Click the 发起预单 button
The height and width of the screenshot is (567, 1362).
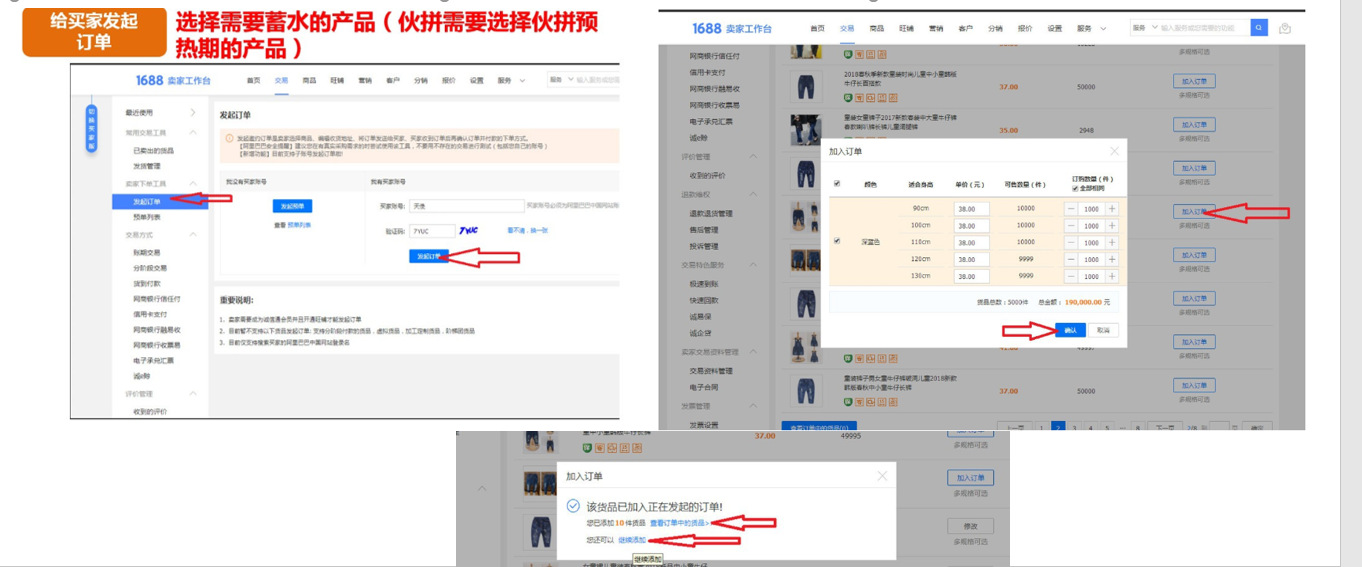[x=292, y=206]
